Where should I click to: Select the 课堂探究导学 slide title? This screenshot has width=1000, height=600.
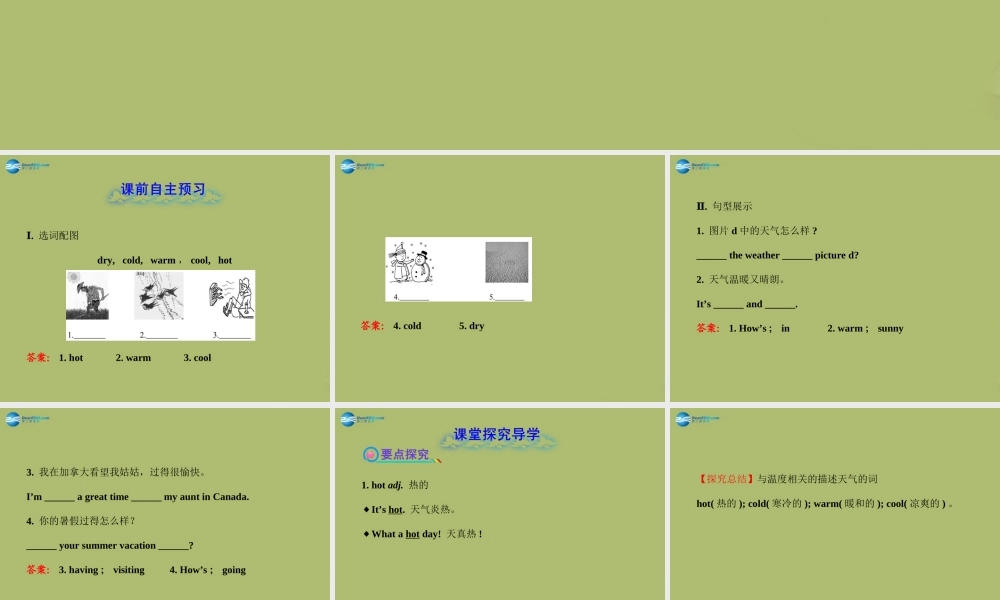pyautogui.click(x=496, y=435)
